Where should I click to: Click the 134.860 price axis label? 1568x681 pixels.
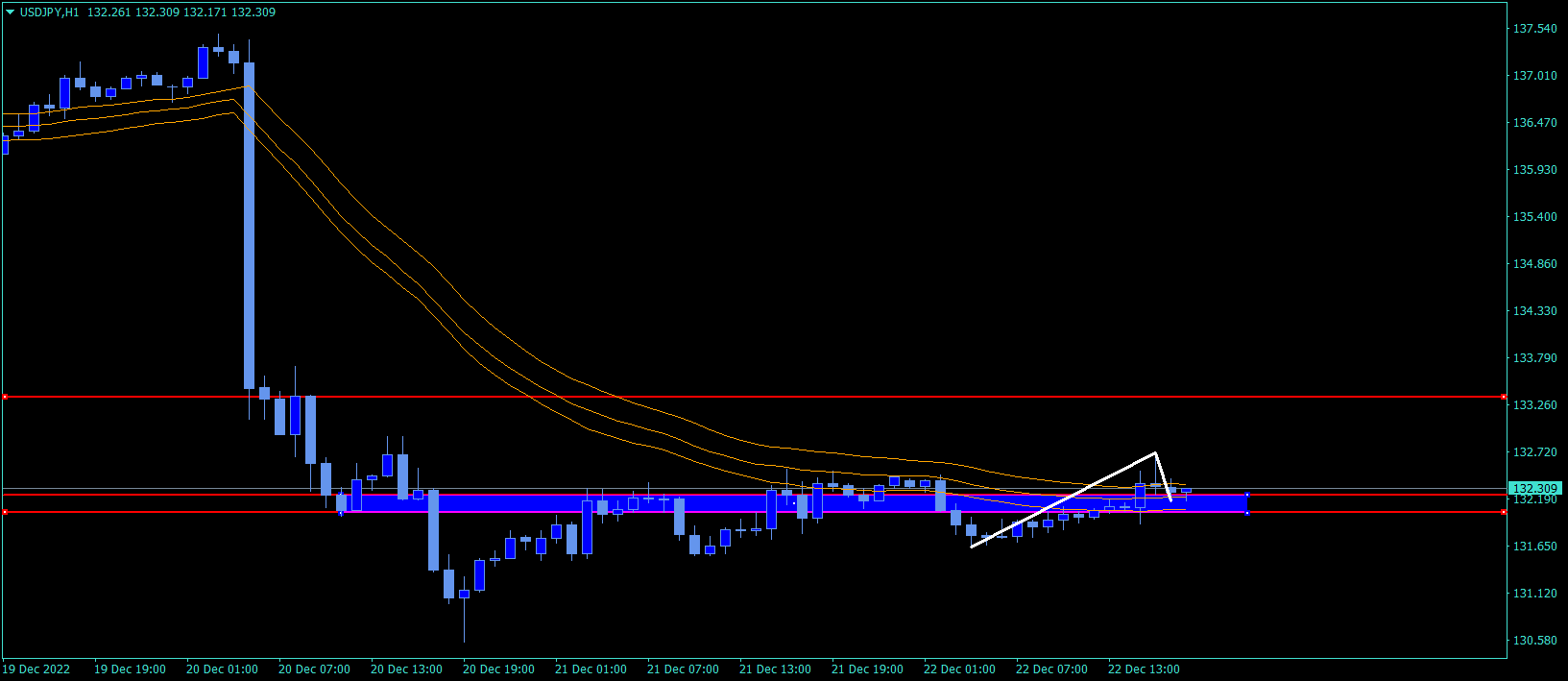pyautogui.click(x=1534, y=264)
